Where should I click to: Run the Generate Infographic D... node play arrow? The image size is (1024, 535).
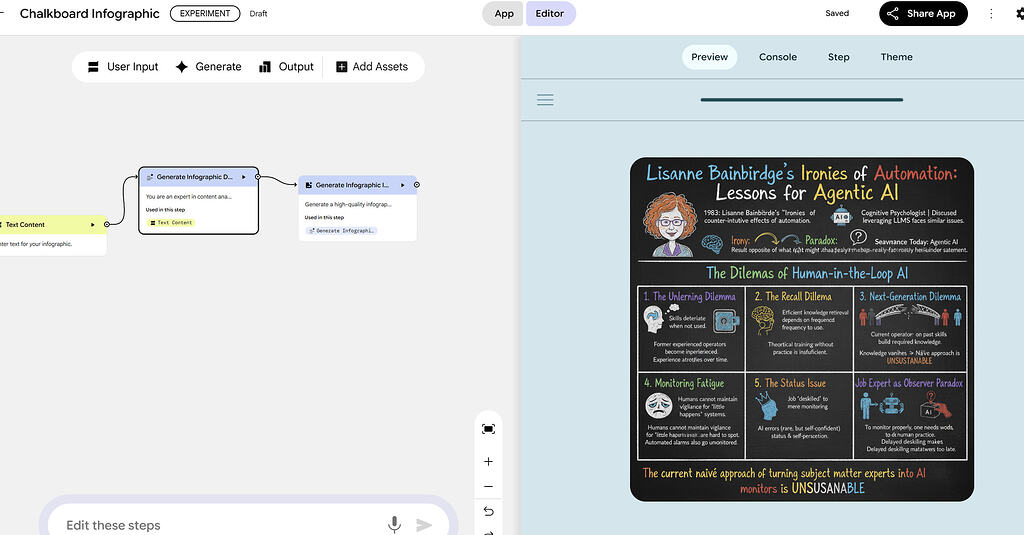click(x=244, y=177)
